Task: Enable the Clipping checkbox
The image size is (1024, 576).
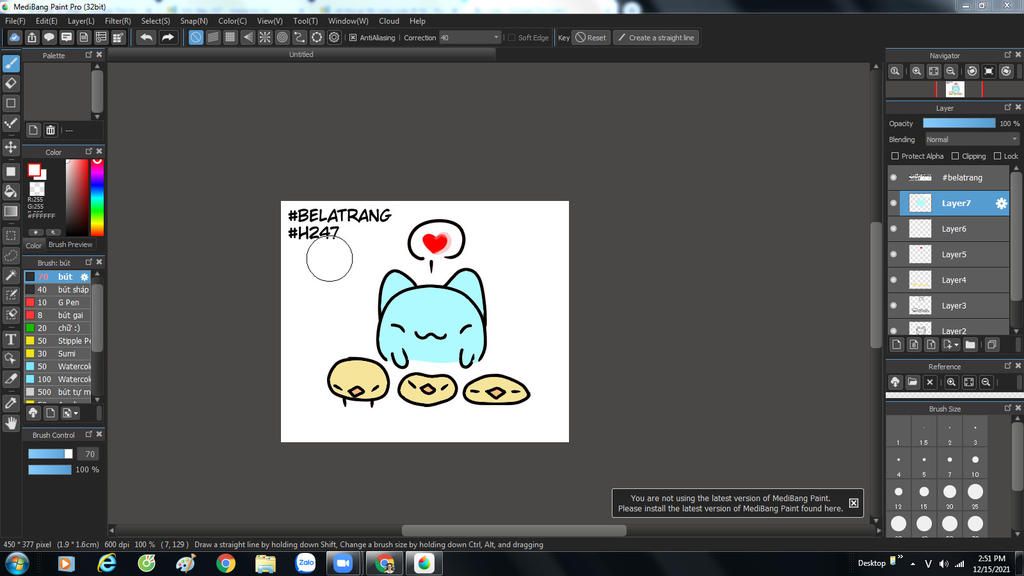Action: click(x=955, y=156)
